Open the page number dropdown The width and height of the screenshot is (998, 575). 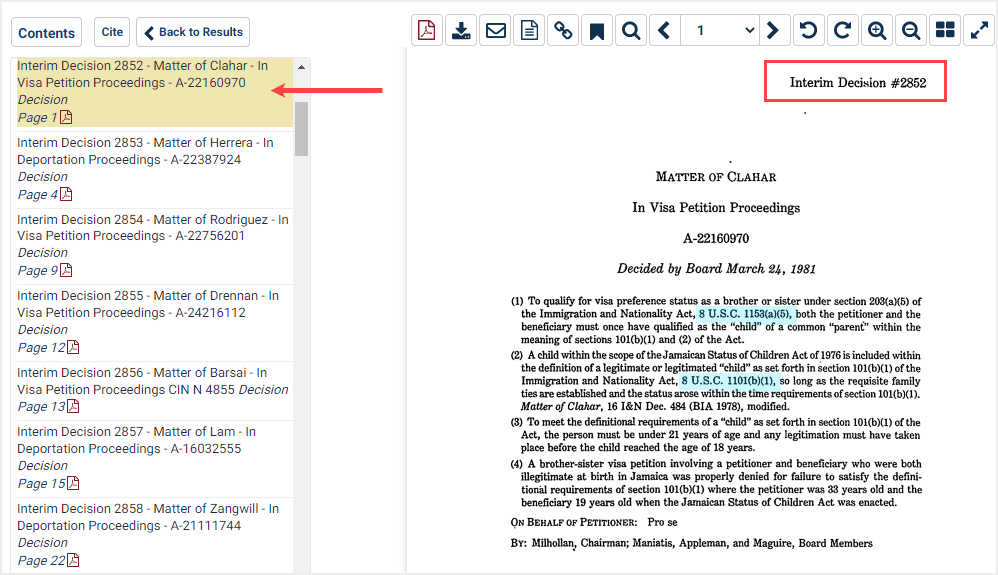719,31
